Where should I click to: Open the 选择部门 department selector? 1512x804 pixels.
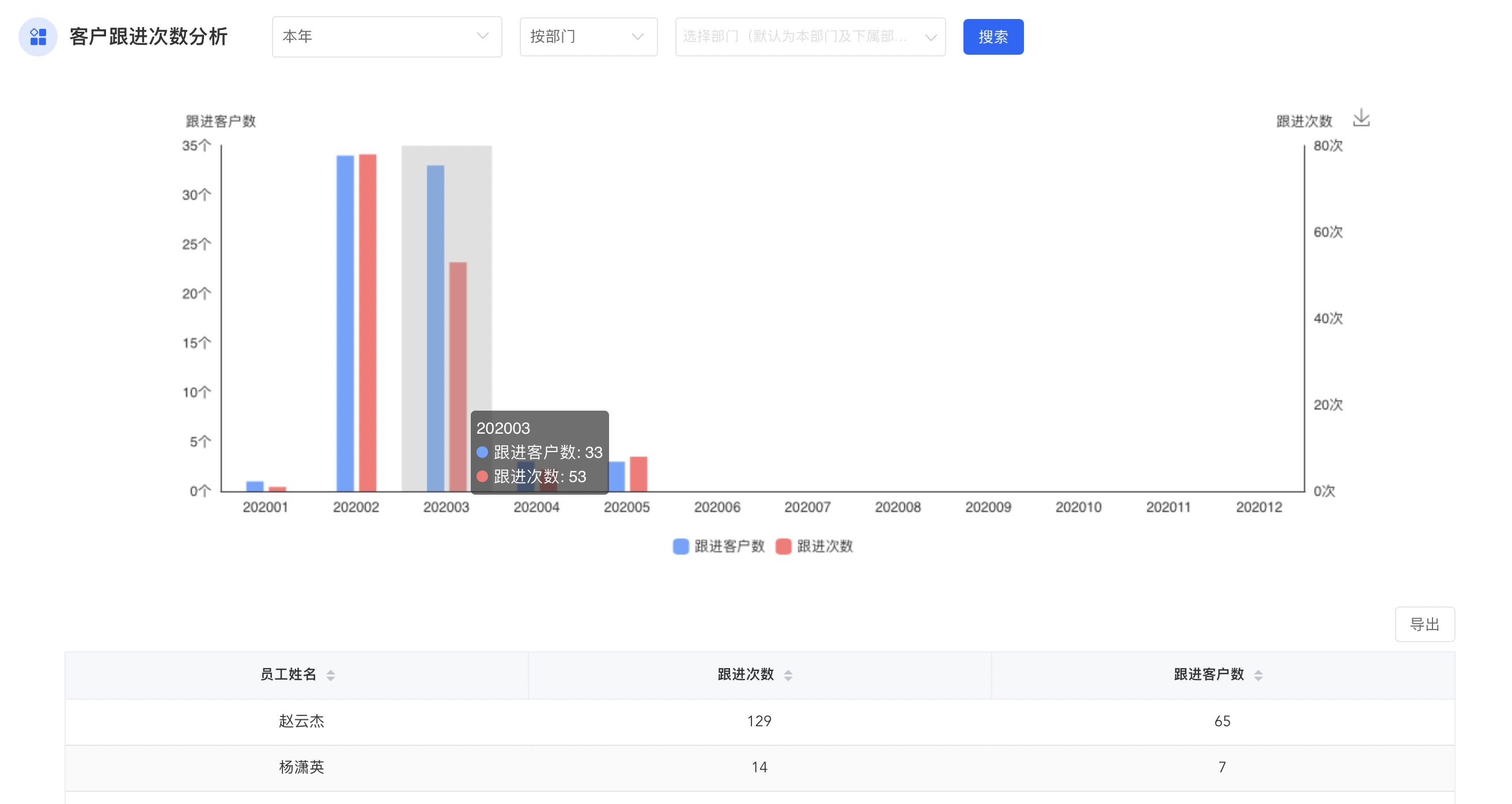point(810,37)
